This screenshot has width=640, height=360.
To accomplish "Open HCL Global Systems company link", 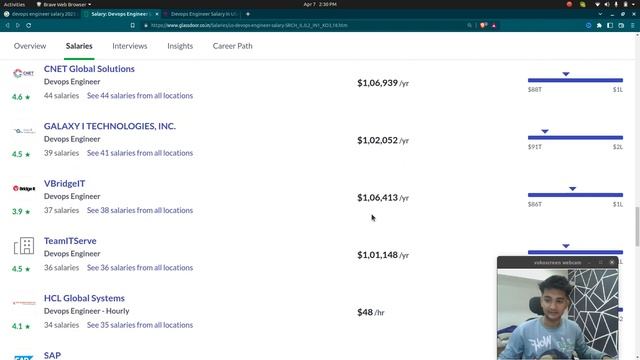I will [84, 298].
